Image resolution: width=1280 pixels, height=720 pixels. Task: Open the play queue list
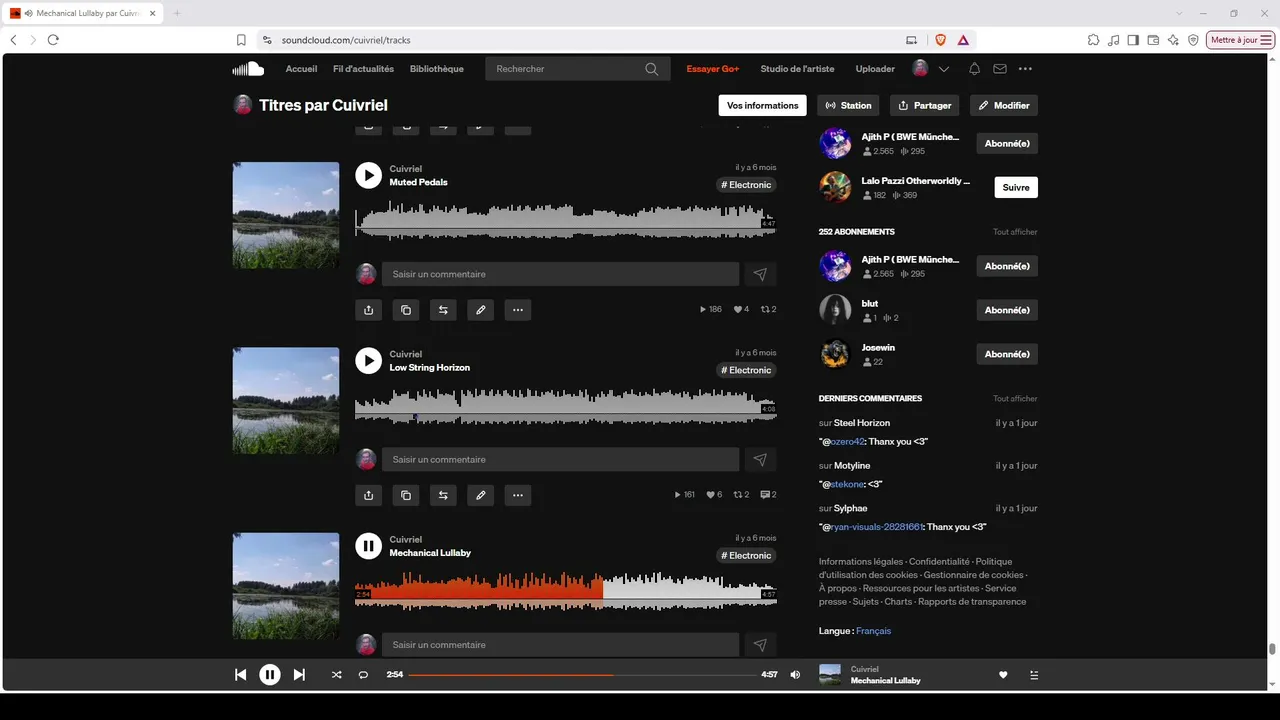tap(1034, 675)
